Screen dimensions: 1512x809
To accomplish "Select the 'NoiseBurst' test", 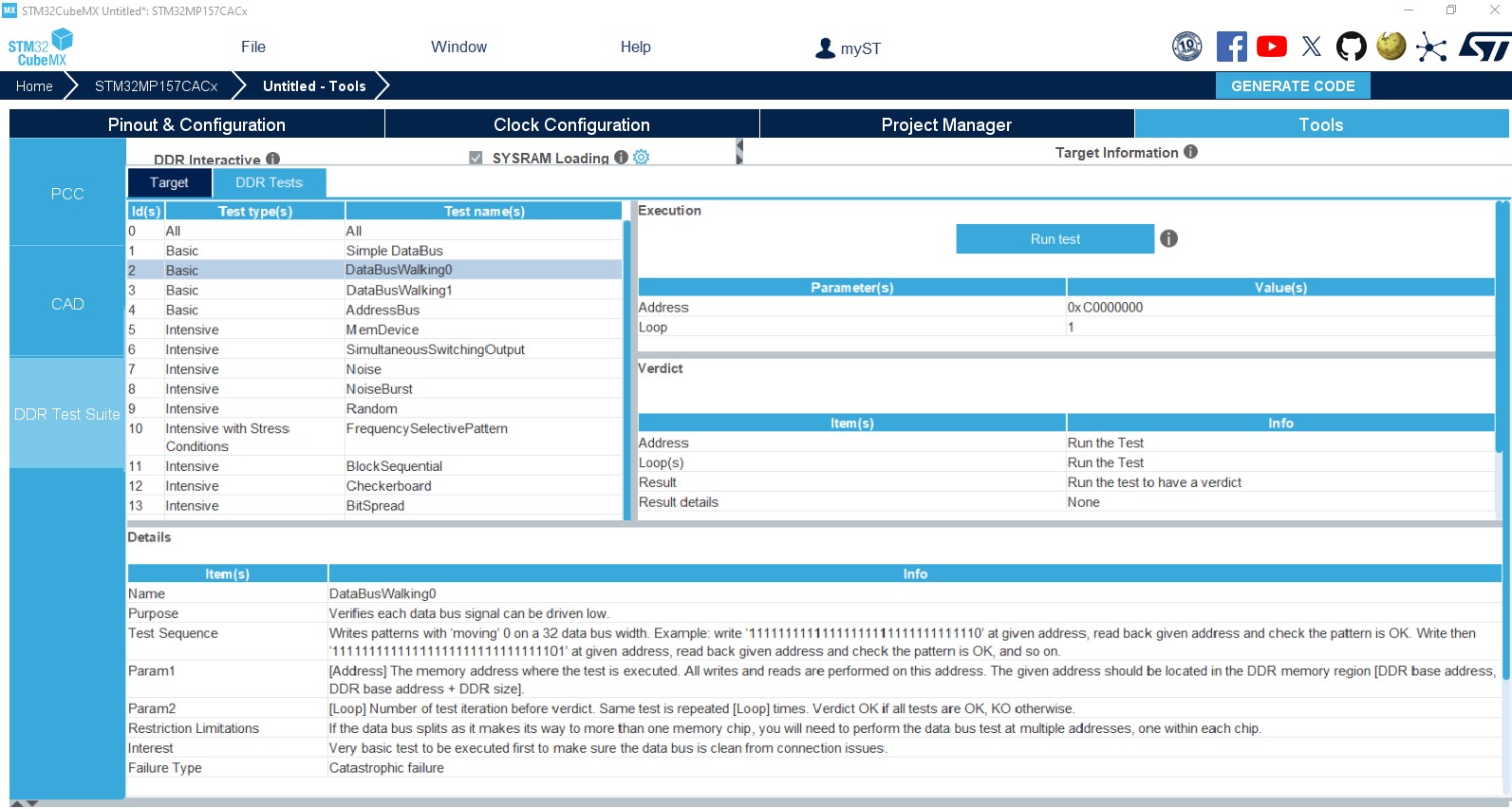I will click(375, 389).
